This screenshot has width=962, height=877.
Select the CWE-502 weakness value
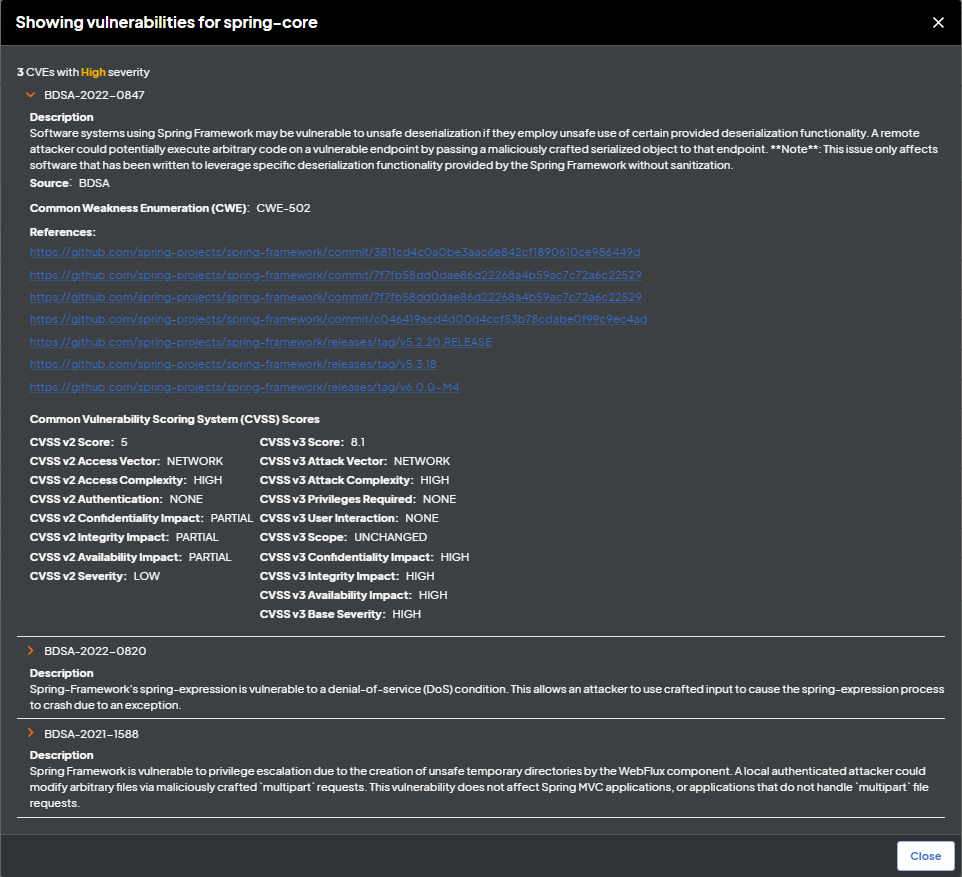point(283,208)
